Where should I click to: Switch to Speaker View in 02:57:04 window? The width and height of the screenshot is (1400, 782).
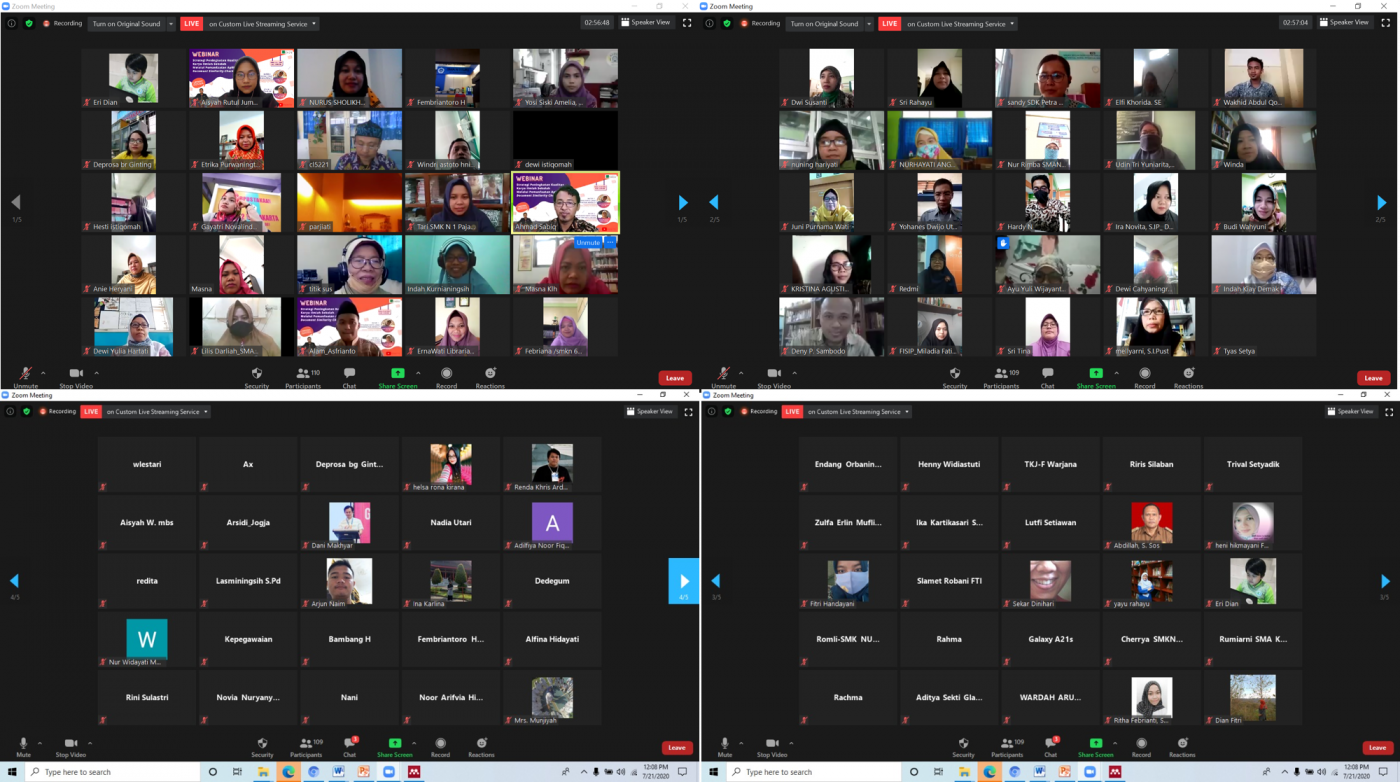1345,23
